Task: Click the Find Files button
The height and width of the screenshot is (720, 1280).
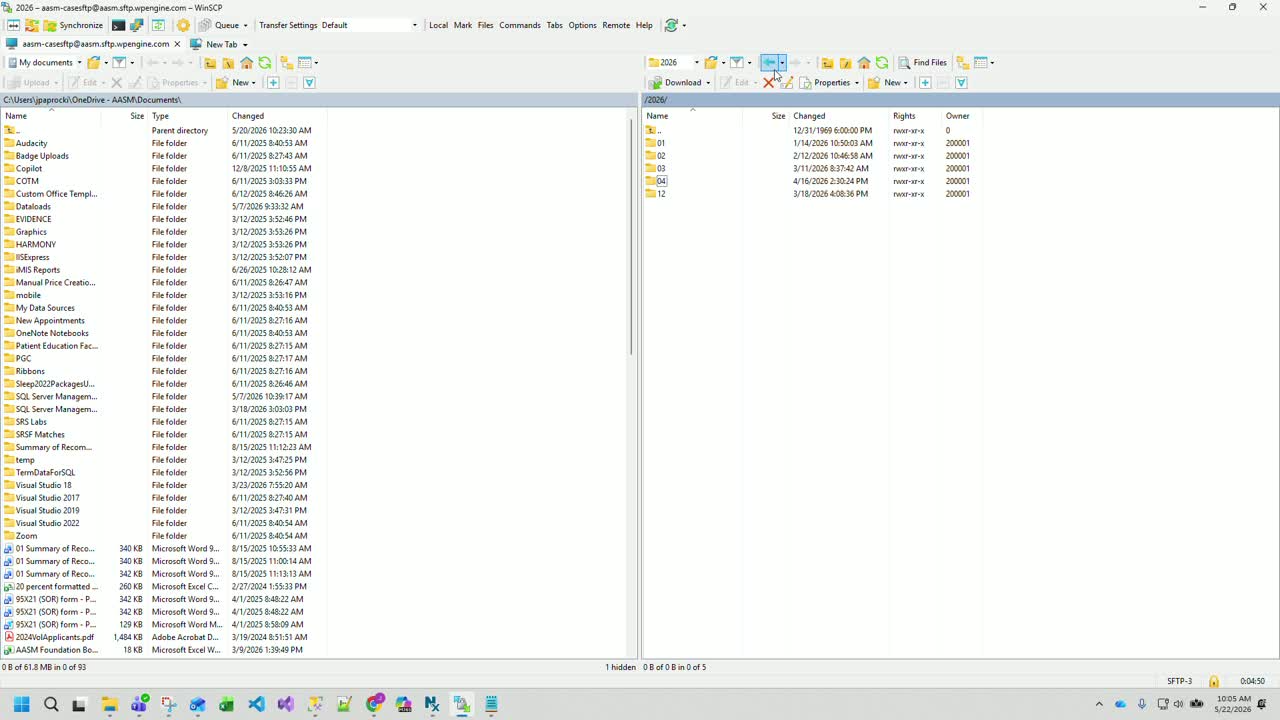Action: coord(922,63)
